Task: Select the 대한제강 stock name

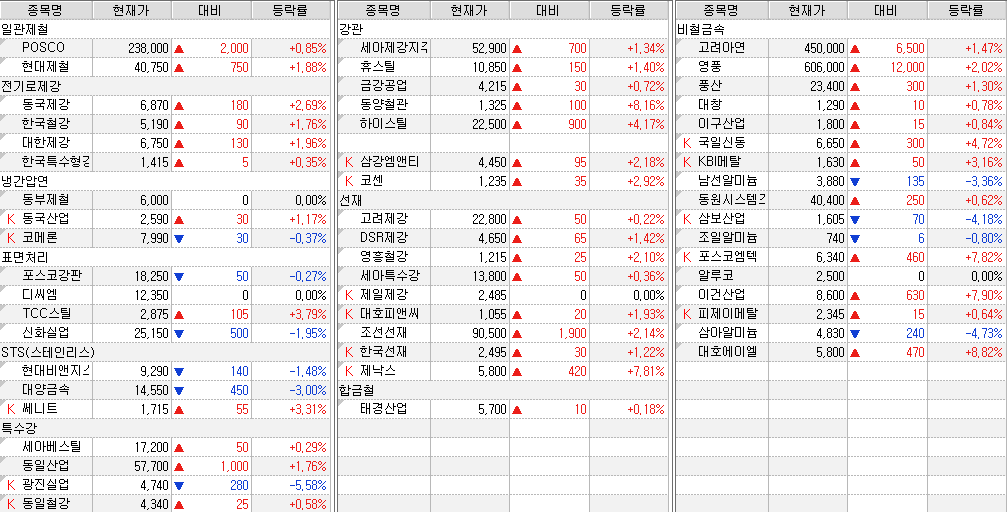Action: [45, 142]
